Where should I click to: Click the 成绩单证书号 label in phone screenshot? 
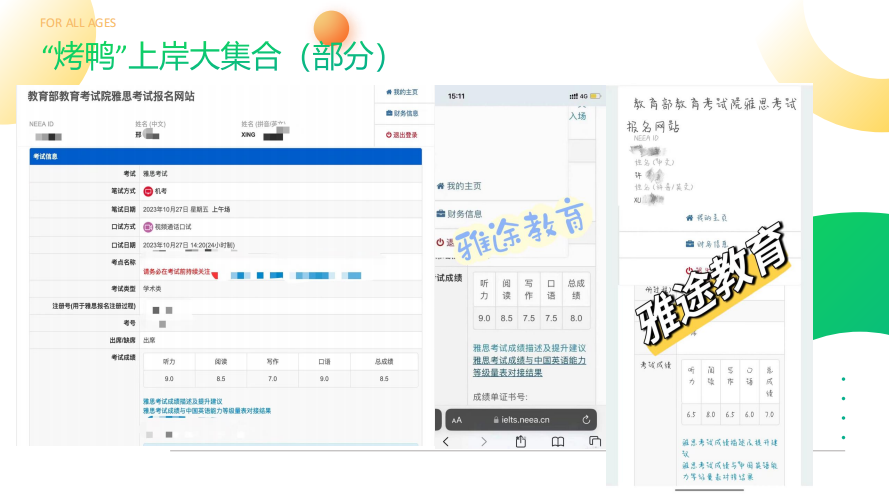pyautogui.click(x=500, y=397)
